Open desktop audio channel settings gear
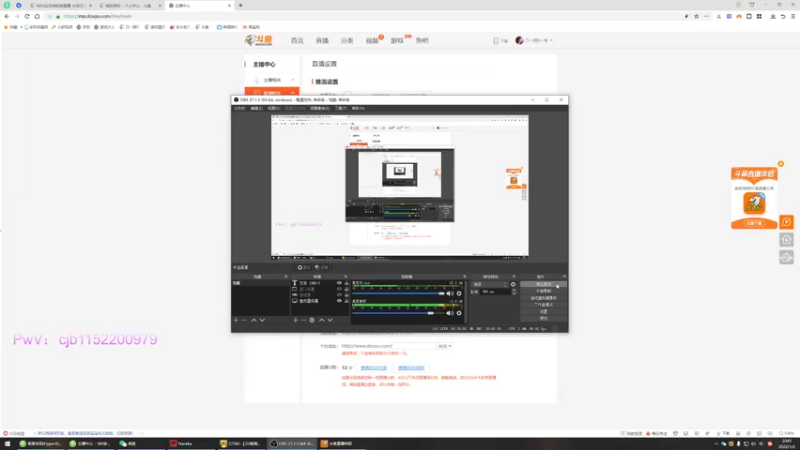Screen dimensions: 800x450 (459, 313)
